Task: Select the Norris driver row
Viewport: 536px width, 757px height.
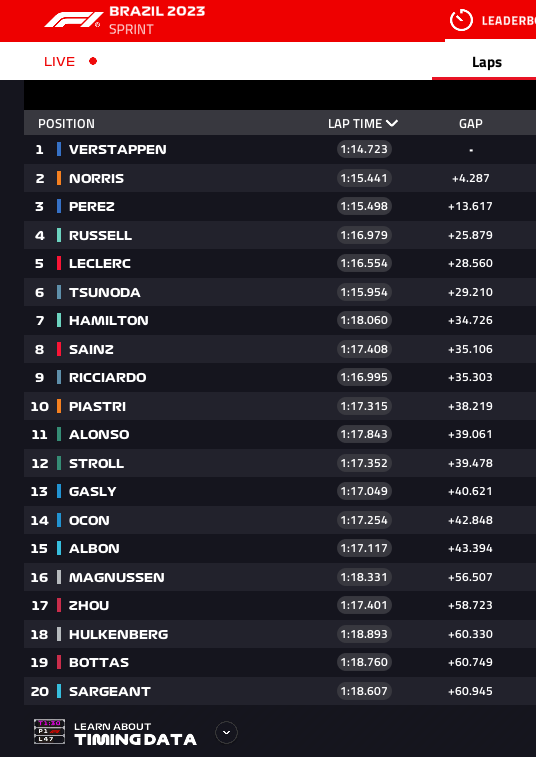Action: (280, 178)
